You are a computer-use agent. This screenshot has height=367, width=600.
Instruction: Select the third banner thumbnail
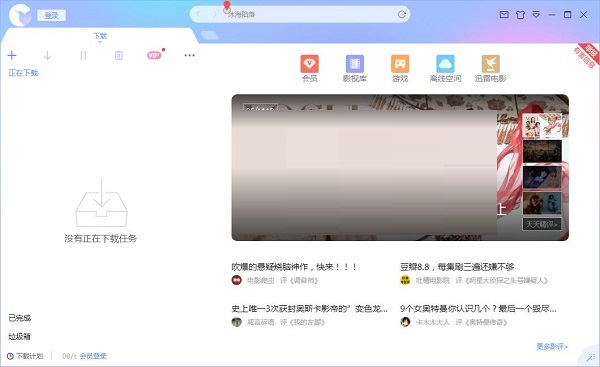tap(542, 177)
